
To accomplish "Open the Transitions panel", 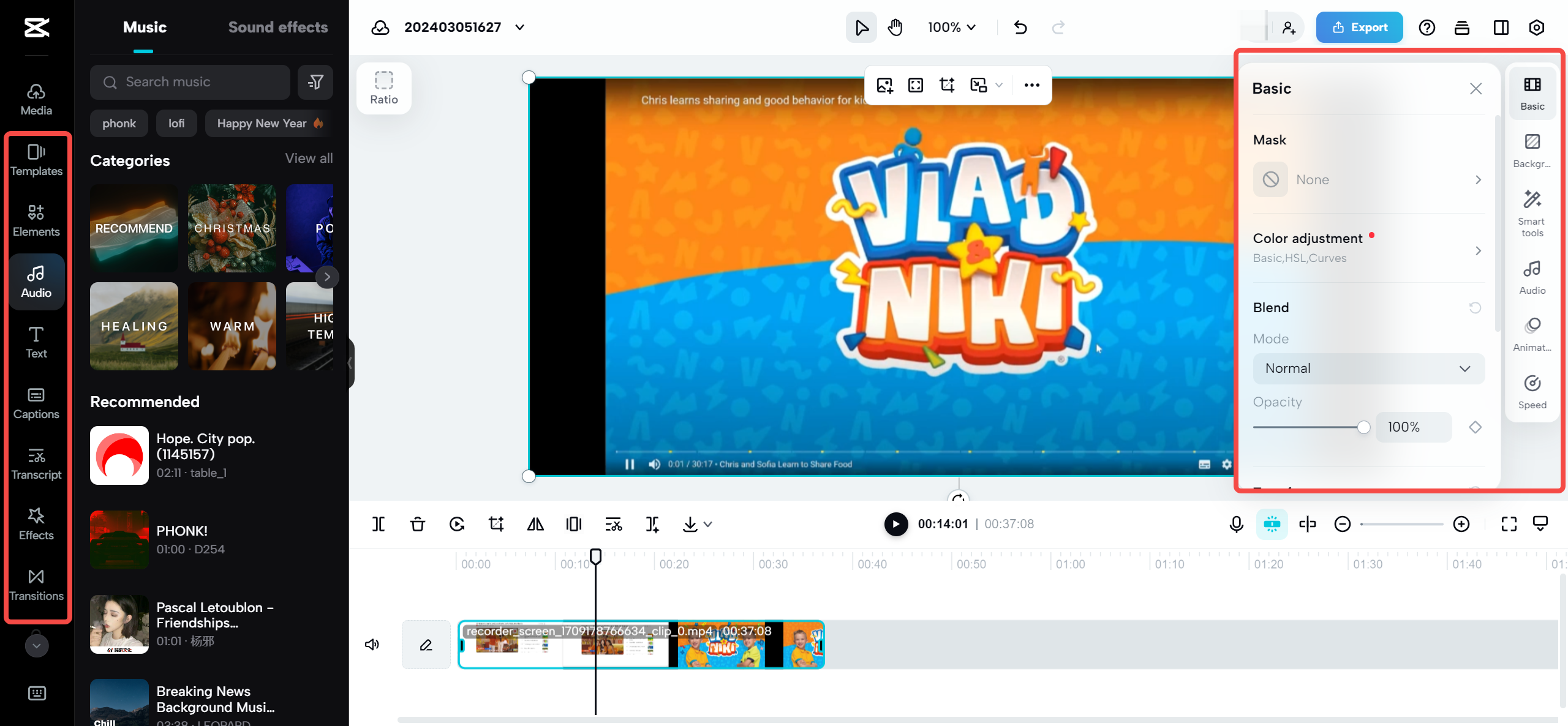I will click(x=36, y=583).
